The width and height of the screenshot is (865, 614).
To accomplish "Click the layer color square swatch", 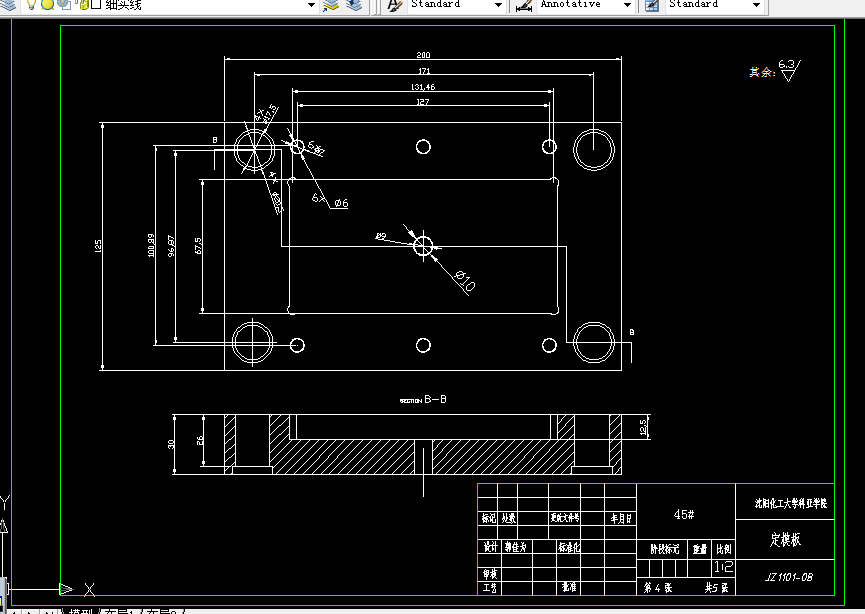I will point(96,4).
